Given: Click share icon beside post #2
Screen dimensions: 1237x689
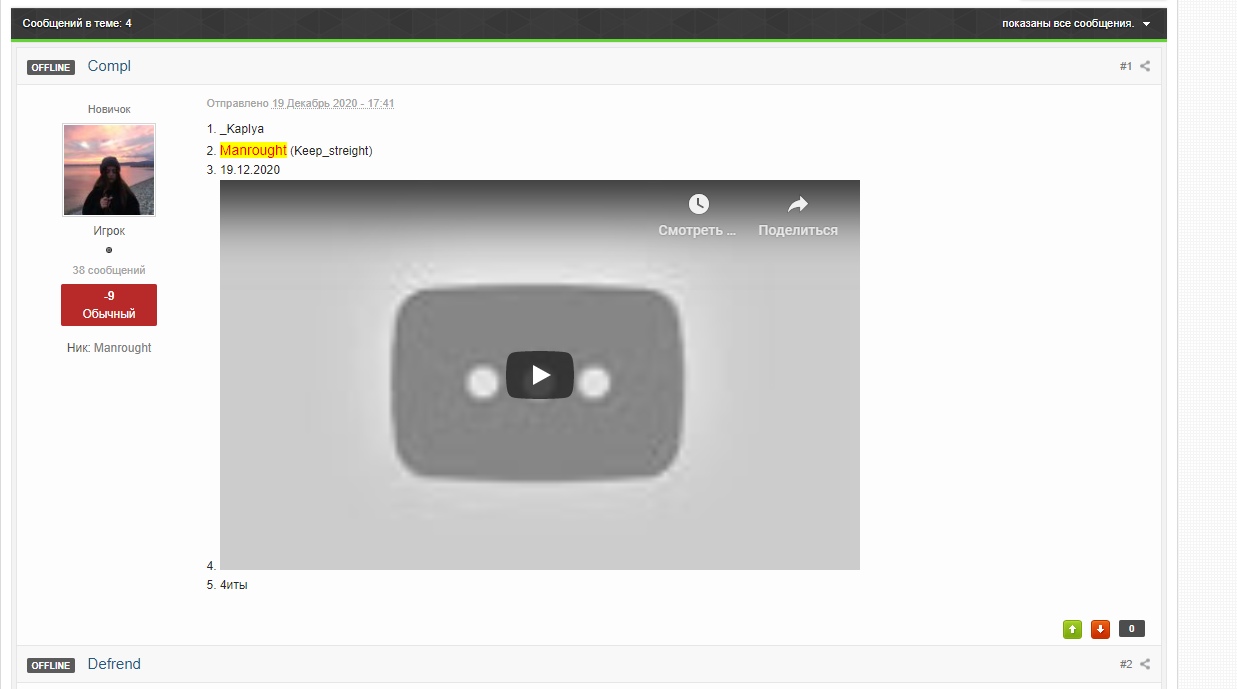Looking at the screenshot, I should point(1145,665).
